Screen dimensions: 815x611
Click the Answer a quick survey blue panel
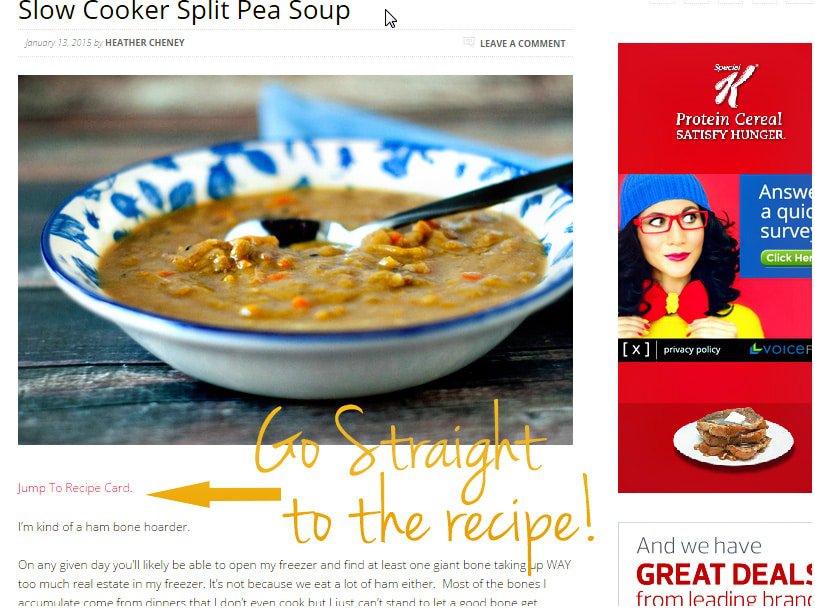[776, 226]
